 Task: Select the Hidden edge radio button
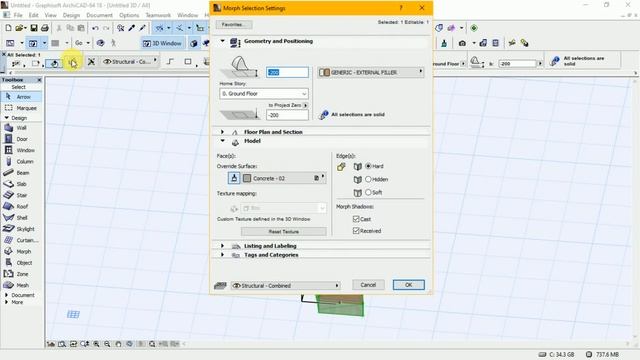click(368, 179)
